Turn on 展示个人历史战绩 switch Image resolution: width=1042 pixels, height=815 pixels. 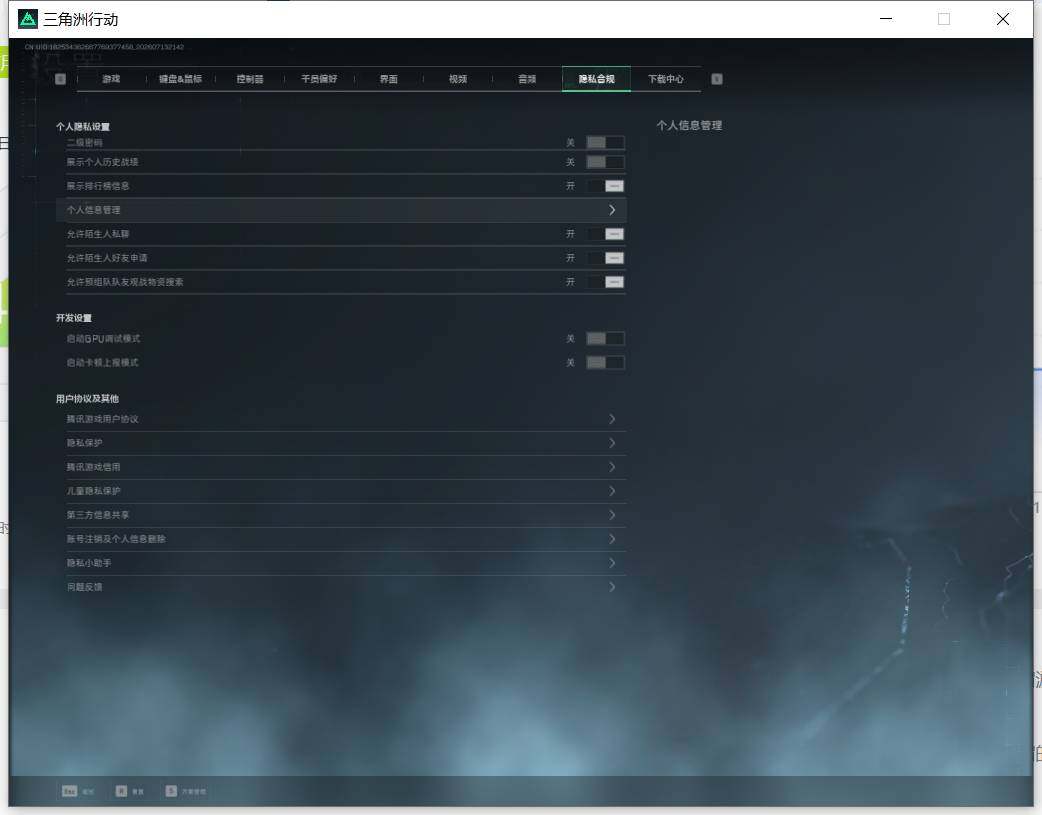(x=605, y=162)
